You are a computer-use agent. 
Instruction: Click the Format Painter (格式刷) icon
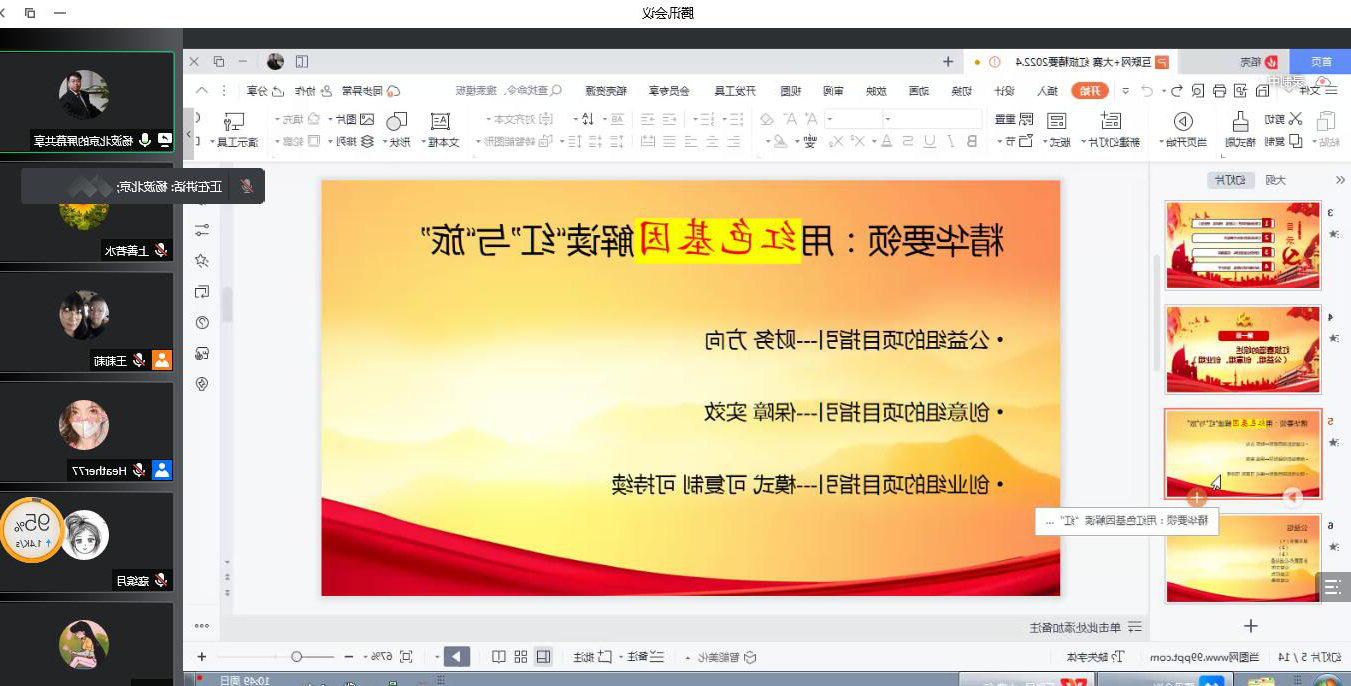[x=1241, y=122]
